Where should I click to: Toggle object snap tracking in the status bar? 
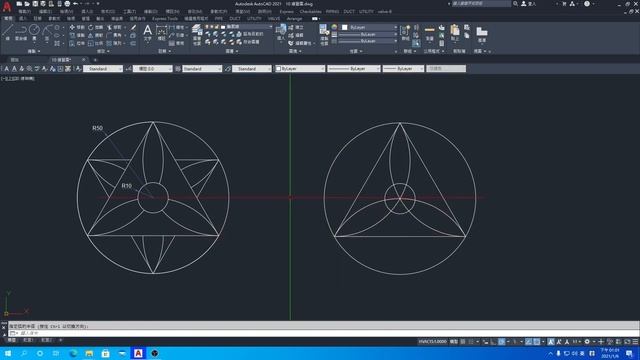[x=528, y=342]
